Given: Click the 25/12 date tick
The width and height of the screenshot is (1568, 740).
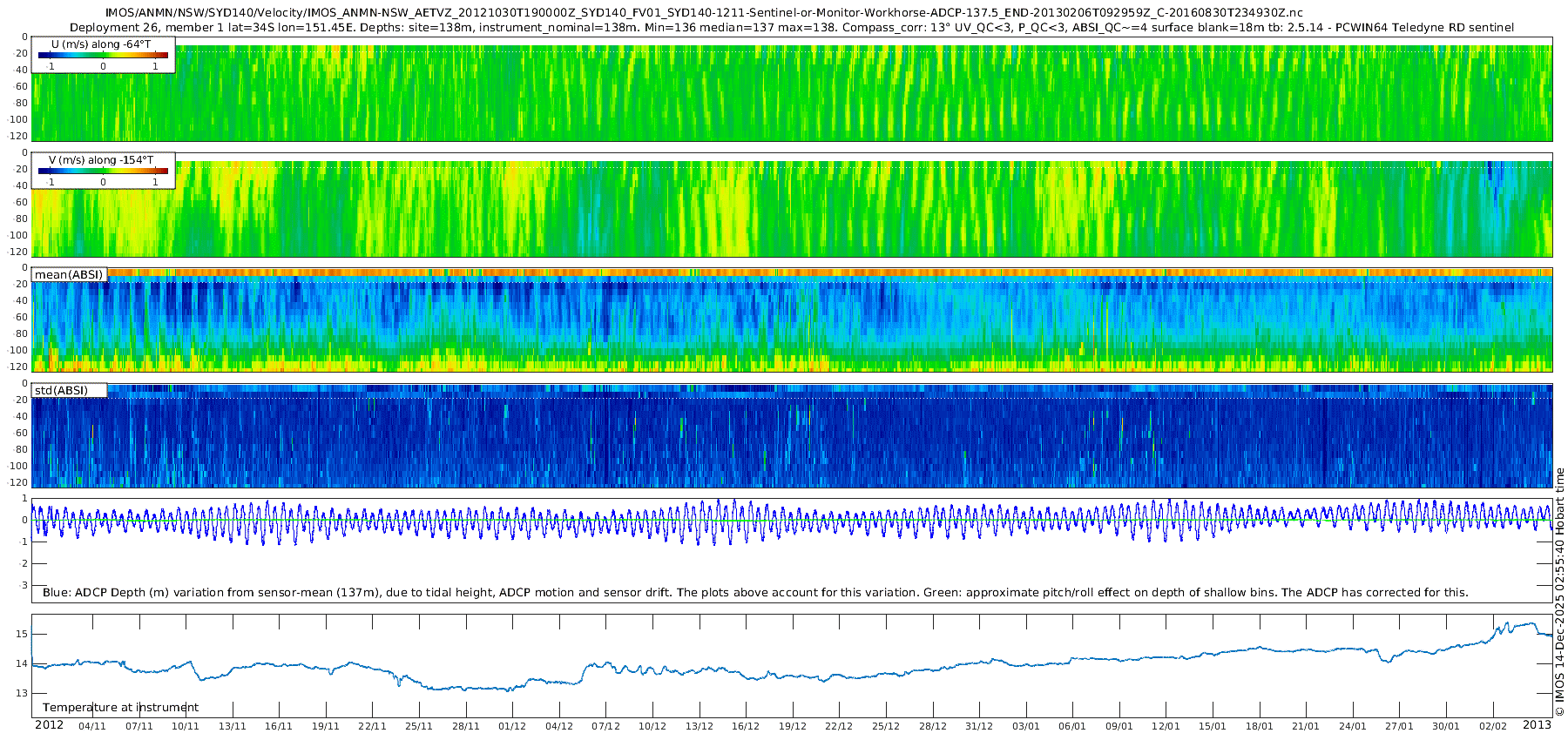Looking at the screenshot, I should tap(886, 726).
